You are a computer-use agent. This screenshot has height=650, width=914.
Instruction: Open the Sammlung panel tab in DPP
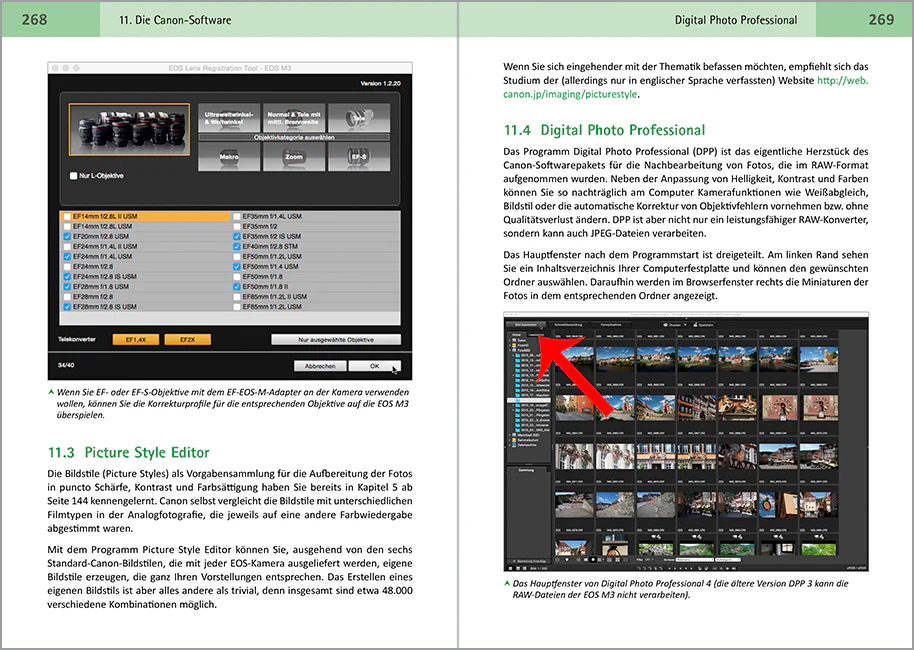click(526, 470)
